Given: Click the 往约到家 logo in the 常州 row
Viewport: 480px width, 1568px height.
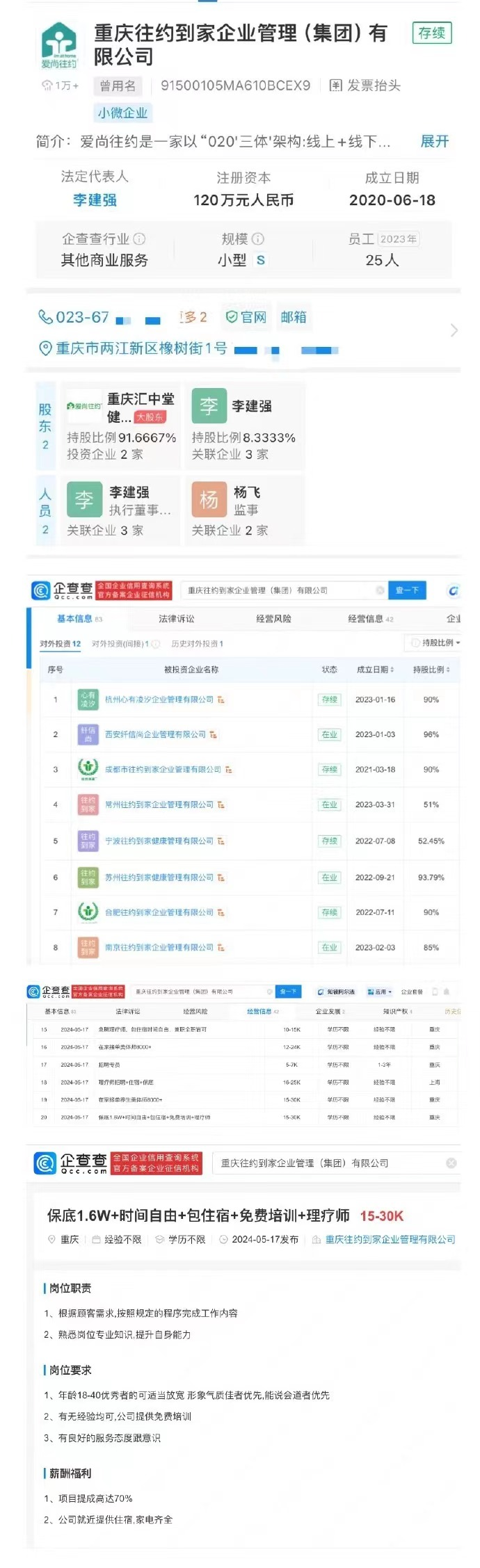Looking at the screenshot, I should pyautogui.click(x=88, y=805).
